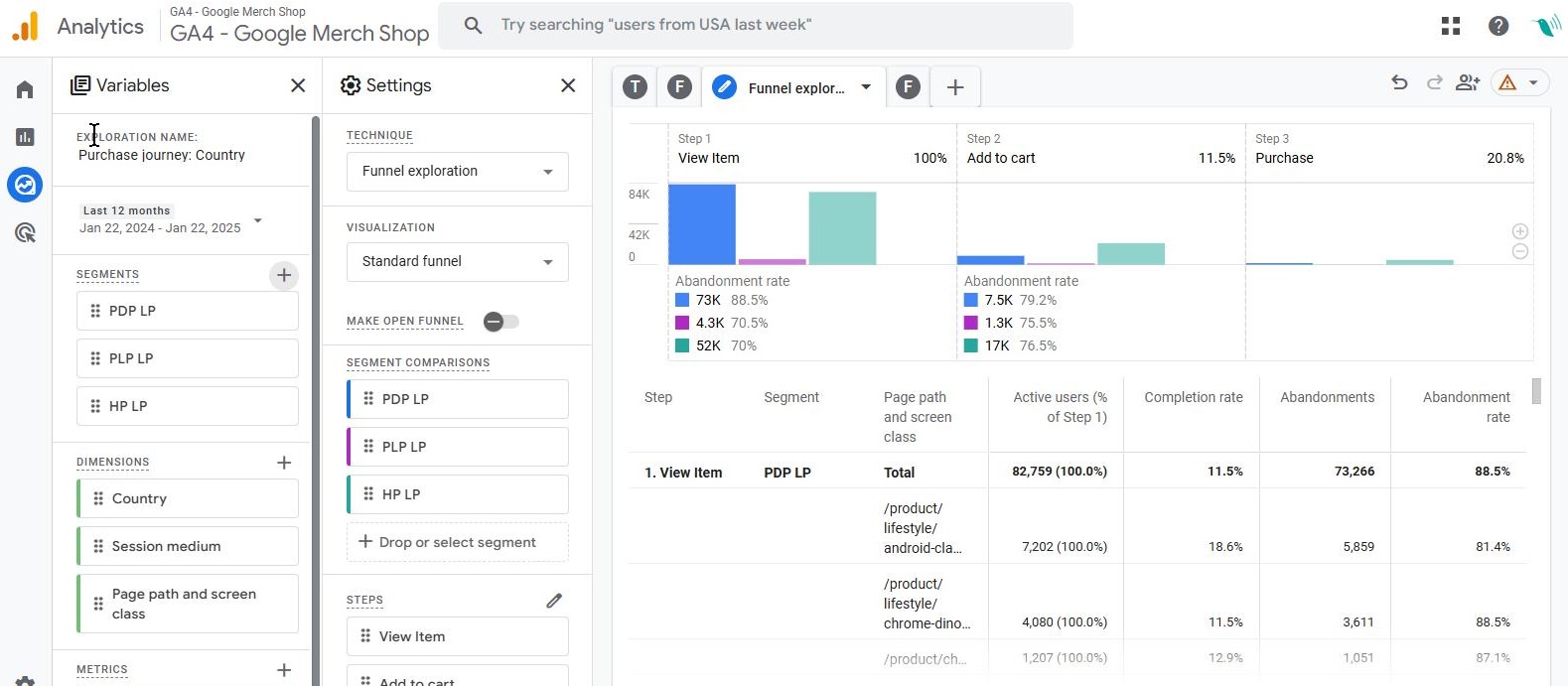Switch to the F tab before Funnel exploration
Viewport: 1568px width, 686px height.
click(679, 87)
